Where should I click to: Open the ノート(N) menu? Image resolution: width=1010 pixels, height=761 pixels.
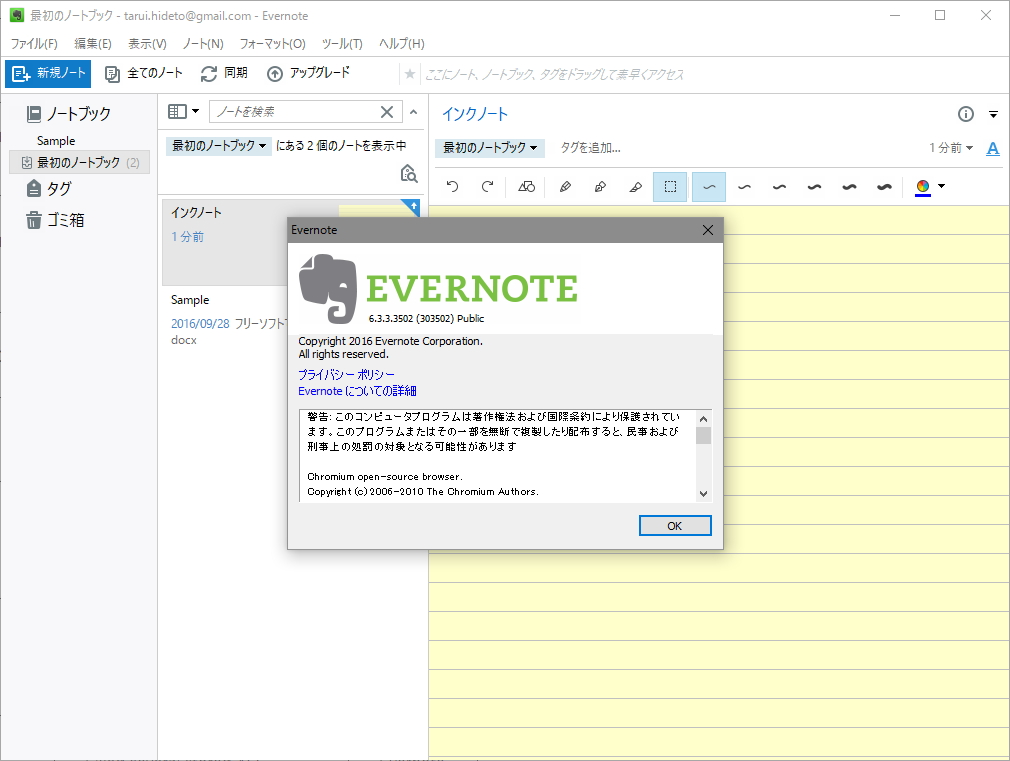point(203,44)
